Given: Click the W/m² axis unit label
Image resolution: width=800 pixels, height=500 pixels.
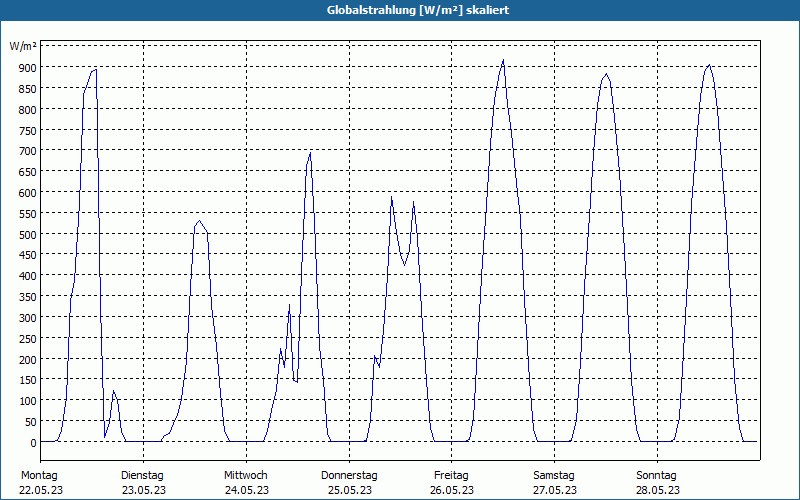Looking at the screenshot, I should 23,46.
